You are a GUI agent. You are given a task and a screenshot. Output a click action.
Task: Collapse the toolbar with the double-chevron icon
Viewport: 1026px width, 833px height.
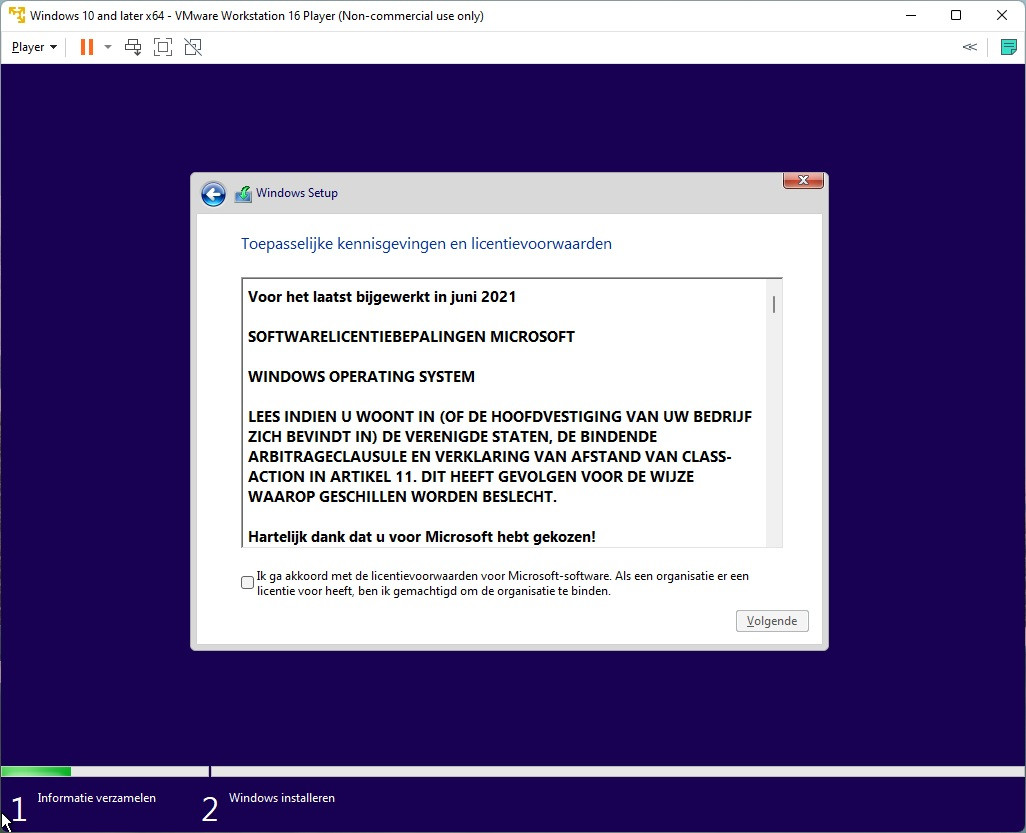click(970, 47)
